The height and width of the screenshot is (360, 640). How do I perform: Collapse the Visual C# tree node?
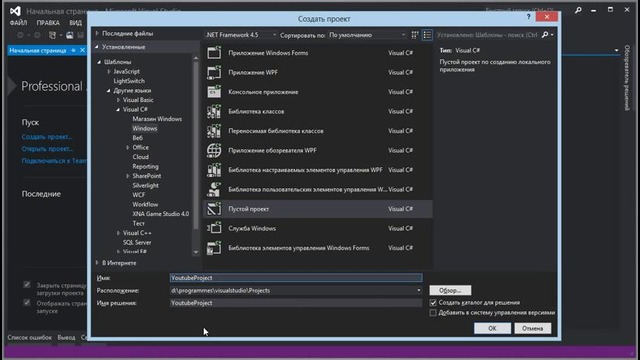[x=118, y=109]
